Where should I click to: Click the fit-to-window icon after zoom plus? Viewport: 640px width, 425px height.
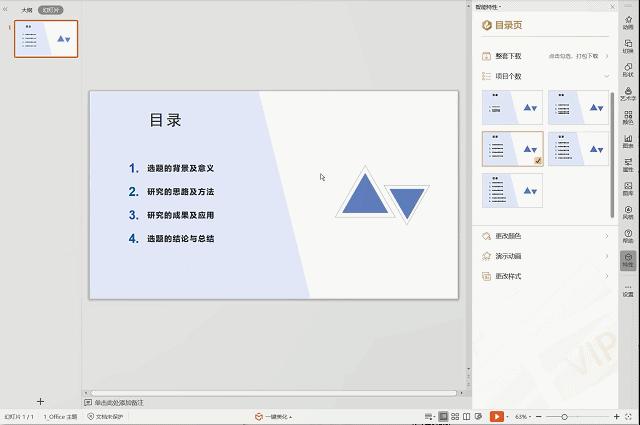629,416
